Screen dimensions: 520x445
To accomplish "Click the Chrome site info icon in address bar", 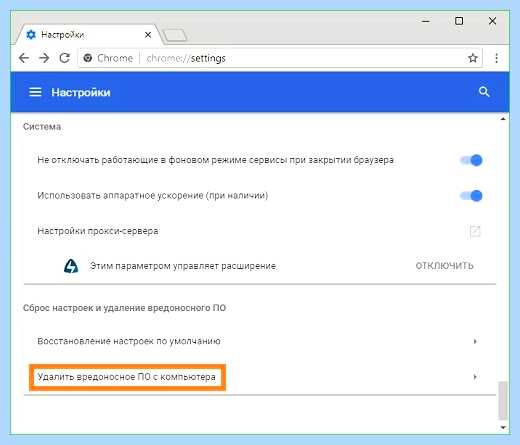I will pos(88,58).
